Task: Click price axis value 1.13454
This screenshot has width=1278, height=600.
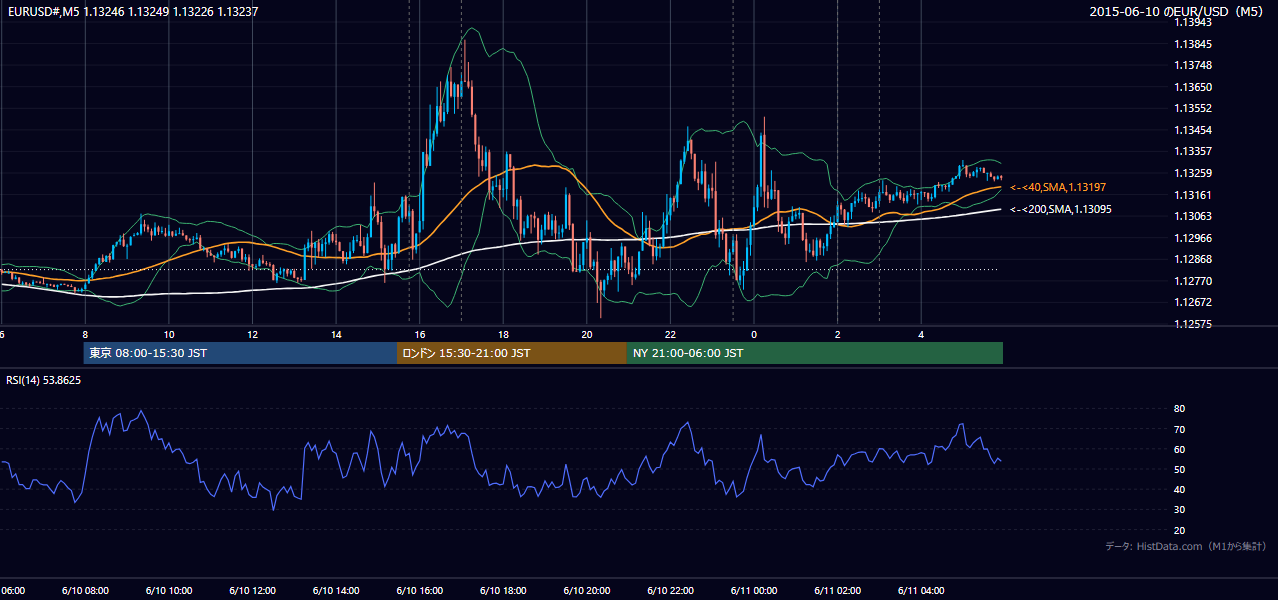Action: click(x=1194, y=130)
